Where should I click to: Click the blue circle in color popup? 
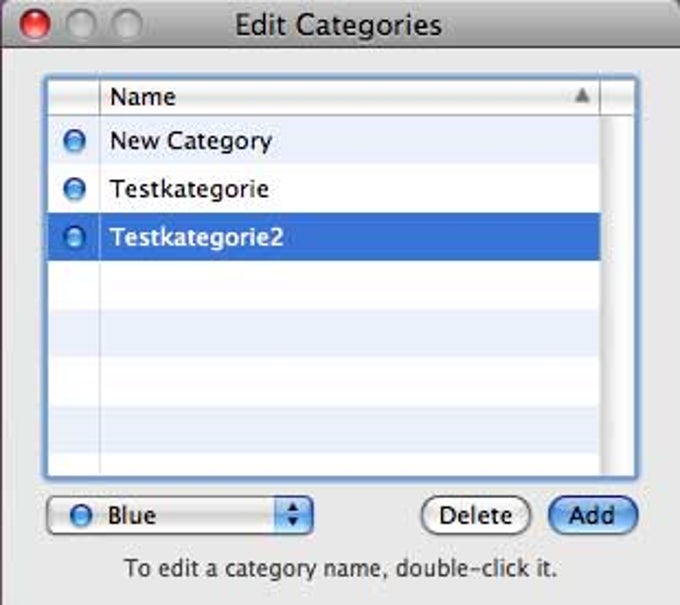pyautogui.click(x=81, y=515)
